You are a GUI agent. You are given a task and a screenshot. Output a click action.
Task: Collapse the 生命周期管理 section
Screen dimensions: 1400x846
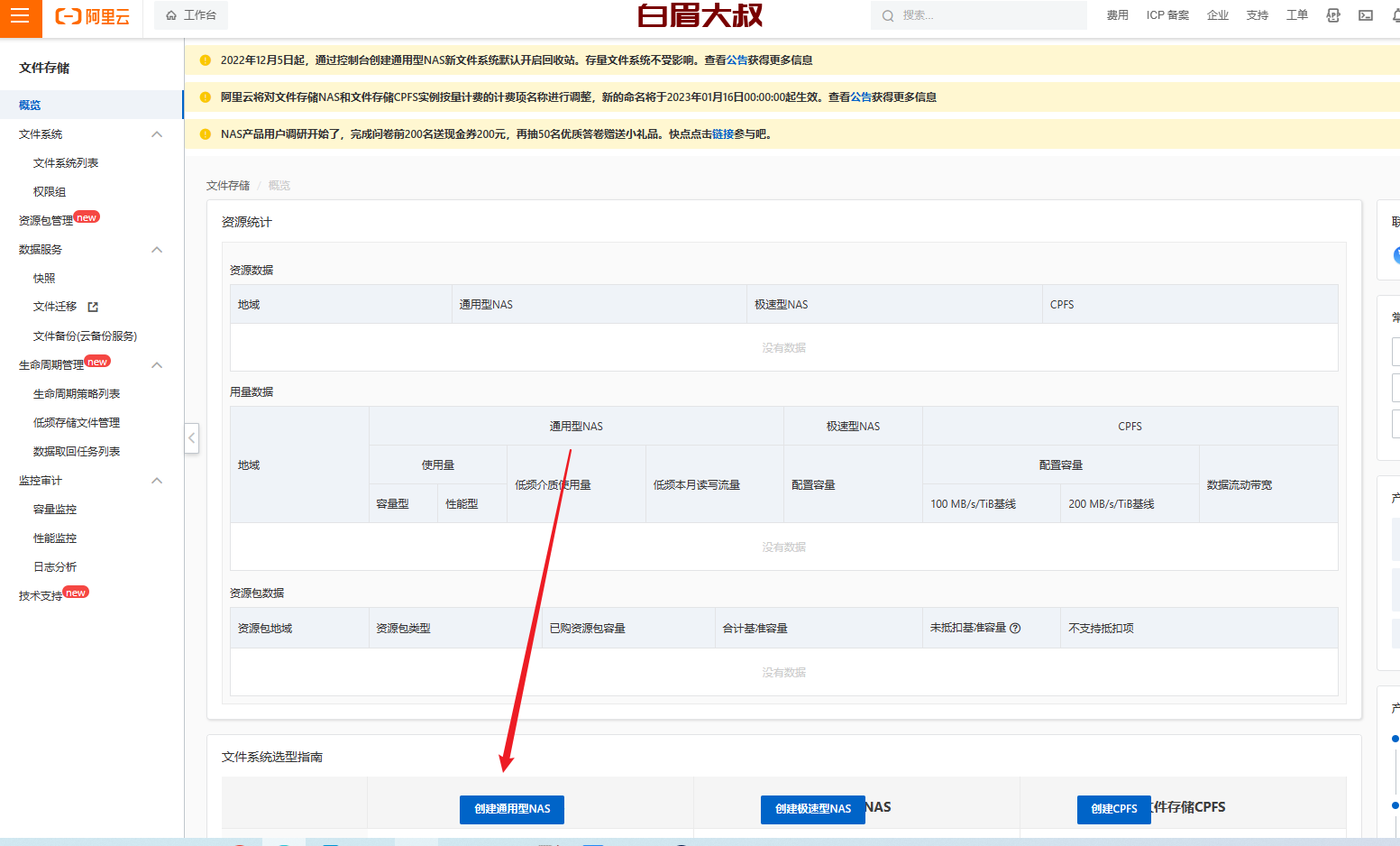tap(157, 364)
